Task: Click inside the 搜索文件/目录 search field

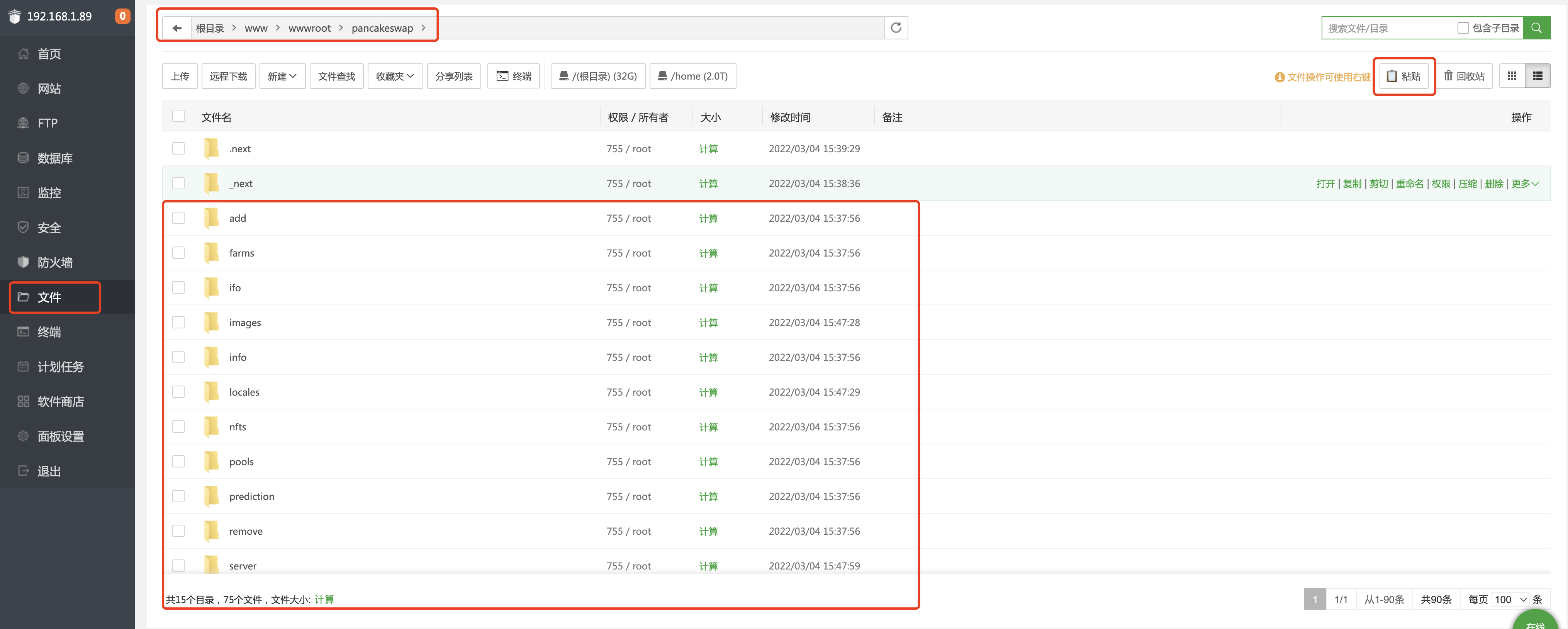Action: point(1388,27)
